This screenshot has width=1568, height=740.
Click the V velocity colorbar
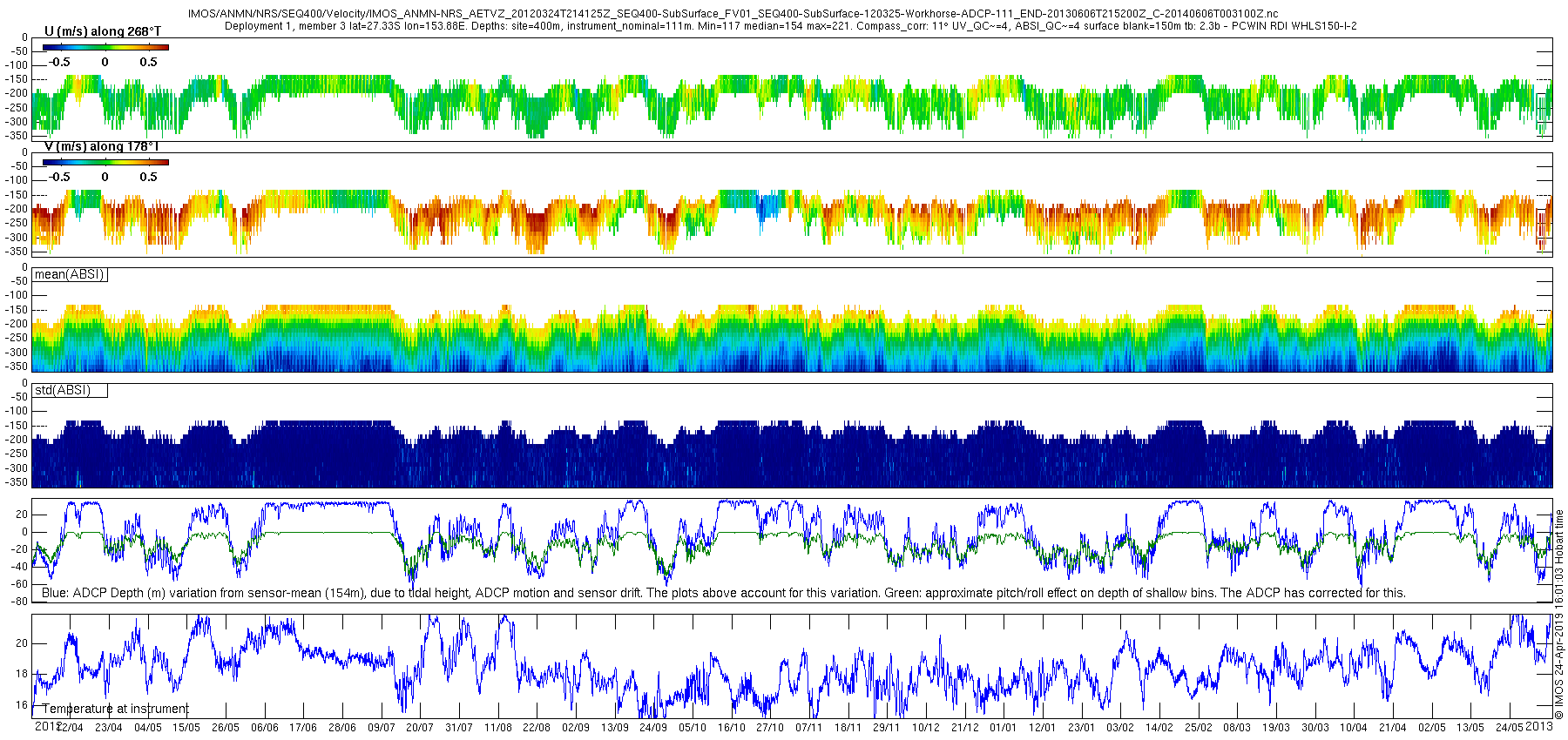coord(105,162)
